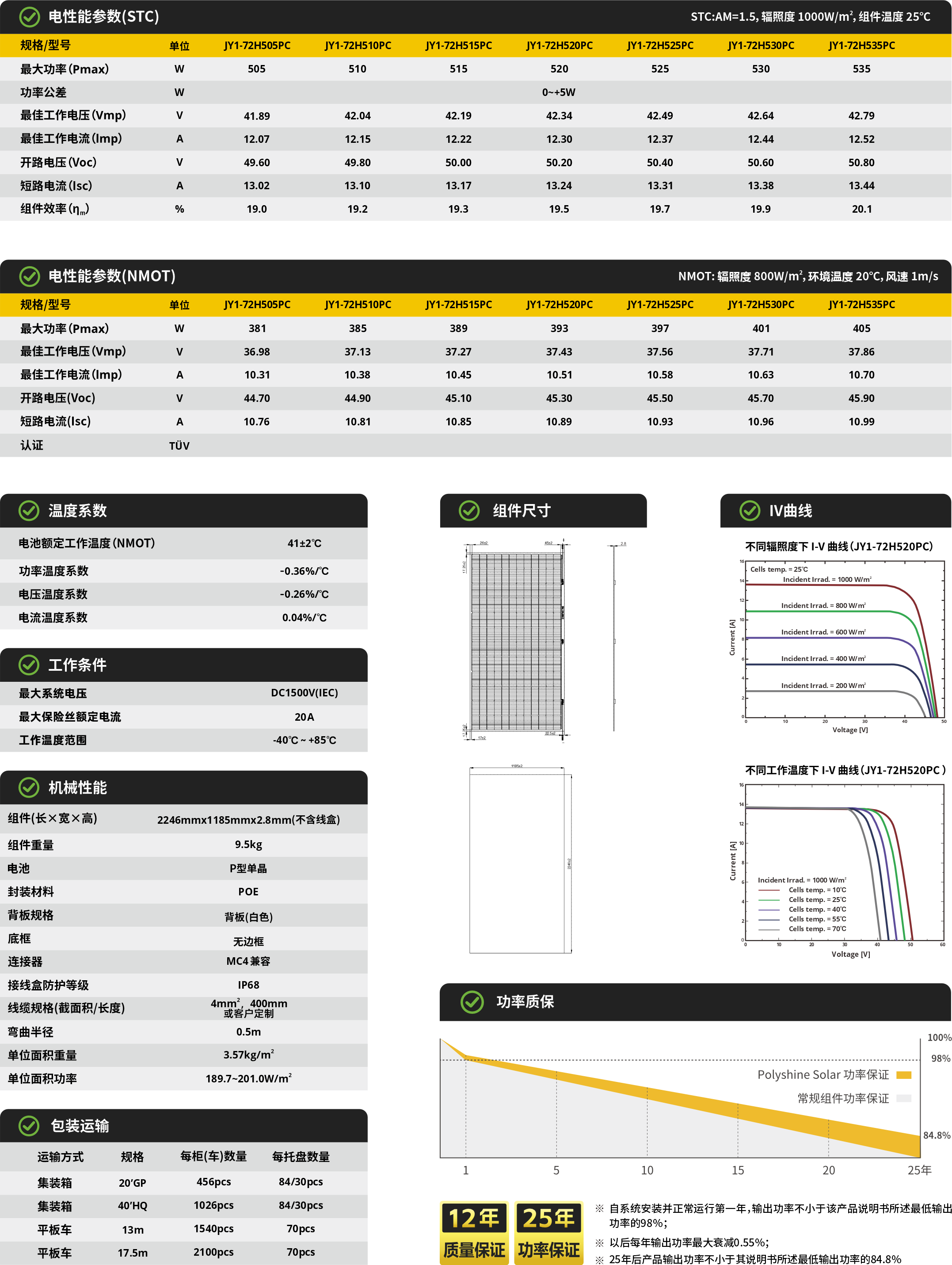Click the connector value MC4兼容
The height and width of the screenshot is (1265, 952).
pyautogui.click(x=249, y=961)
